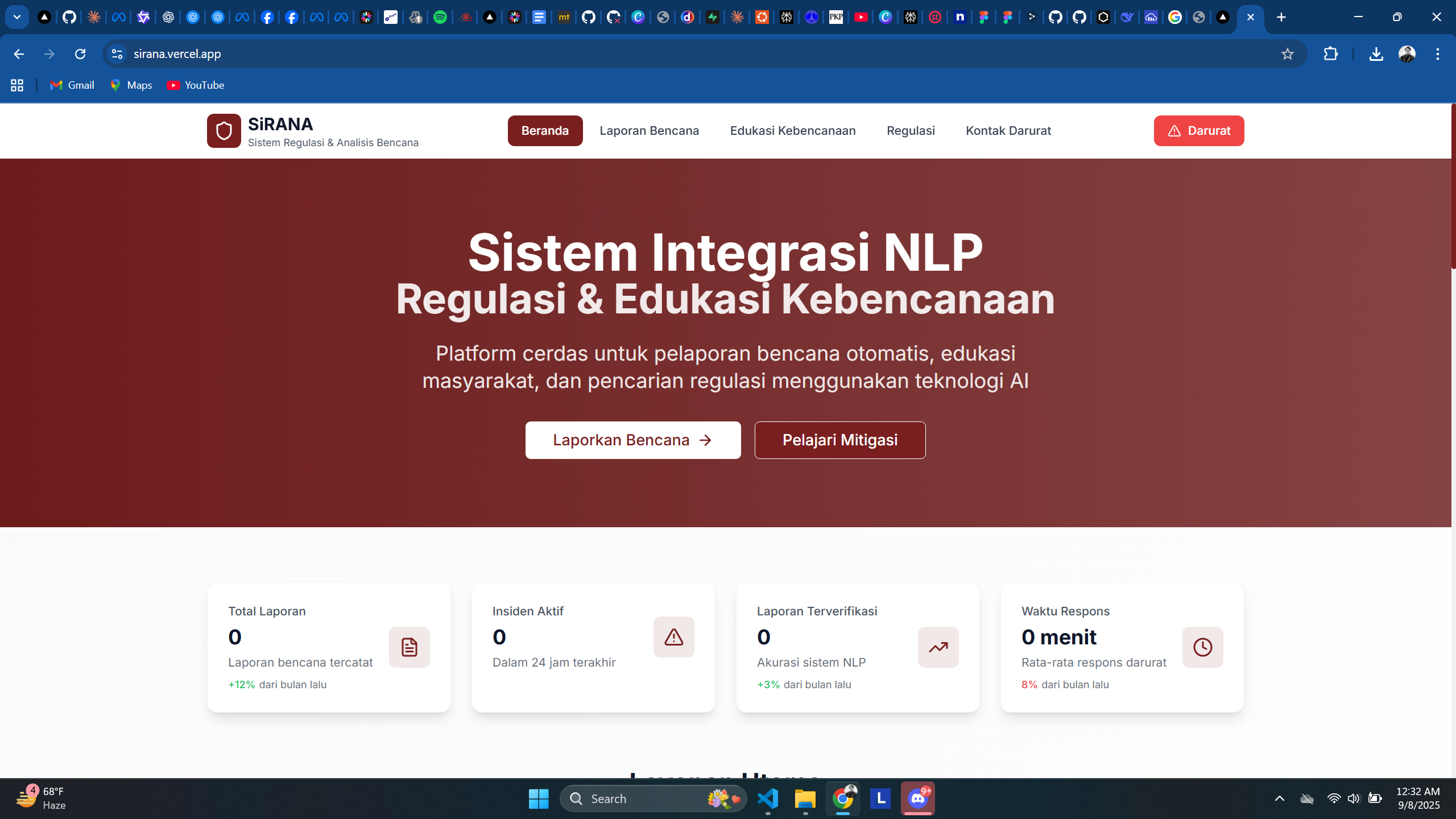Click the Waktu Respons clock icon
Viewport: 1456px width, 819px height.
pyautogui.click(x=1202, y=647)
